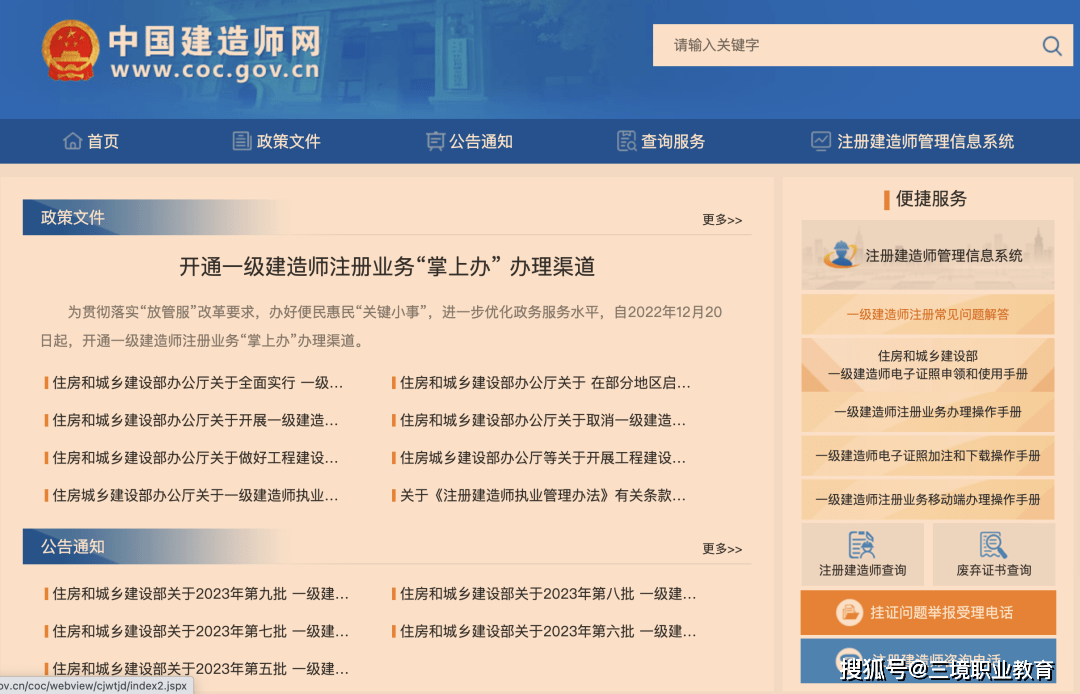Viewport: 1080px width, 694px height.
Task: Click the chart icon beside 注册建造师管理信息系统 in navbar
Action: click(822, 140)
